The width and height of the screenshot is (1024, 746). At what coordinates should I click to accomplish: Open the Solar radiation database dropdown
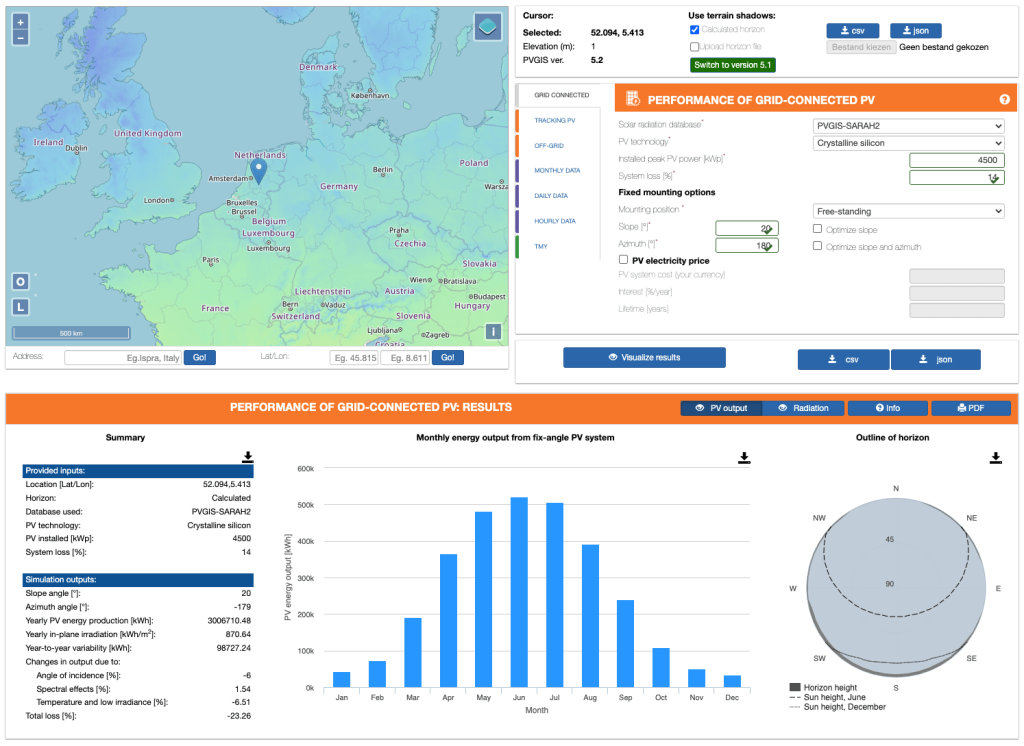click(908, 126)
